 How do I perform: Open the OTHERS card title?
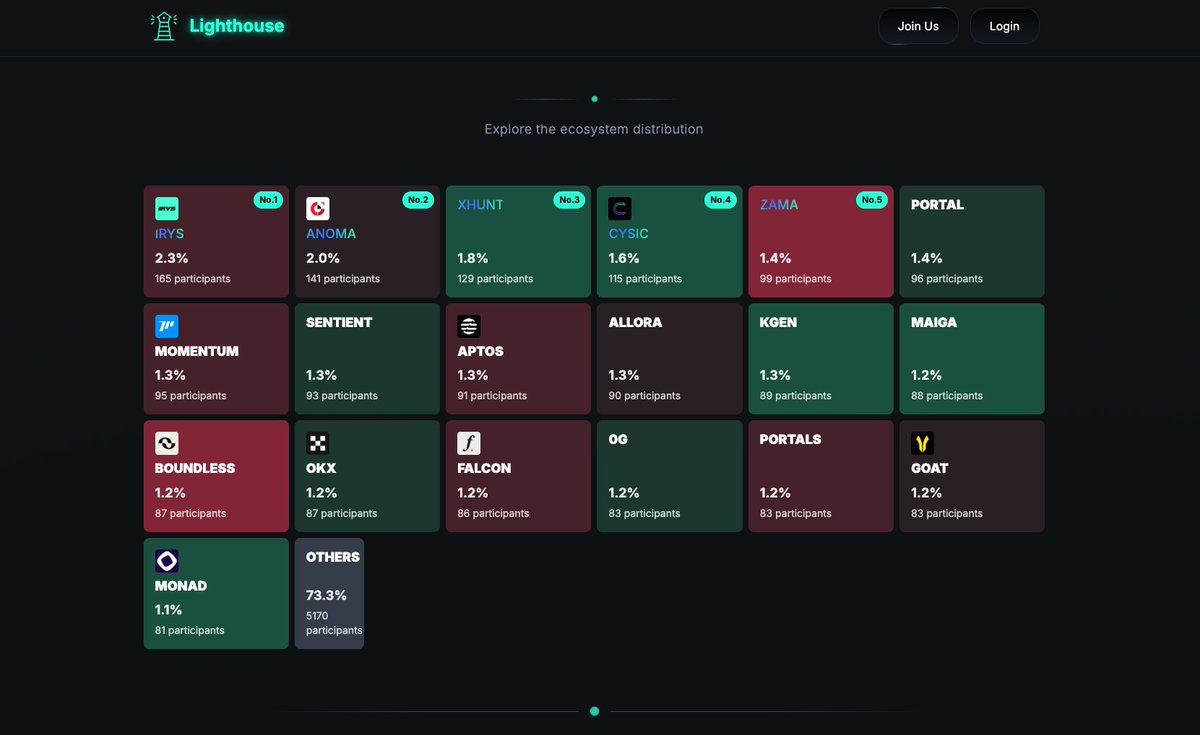[333, 557]
